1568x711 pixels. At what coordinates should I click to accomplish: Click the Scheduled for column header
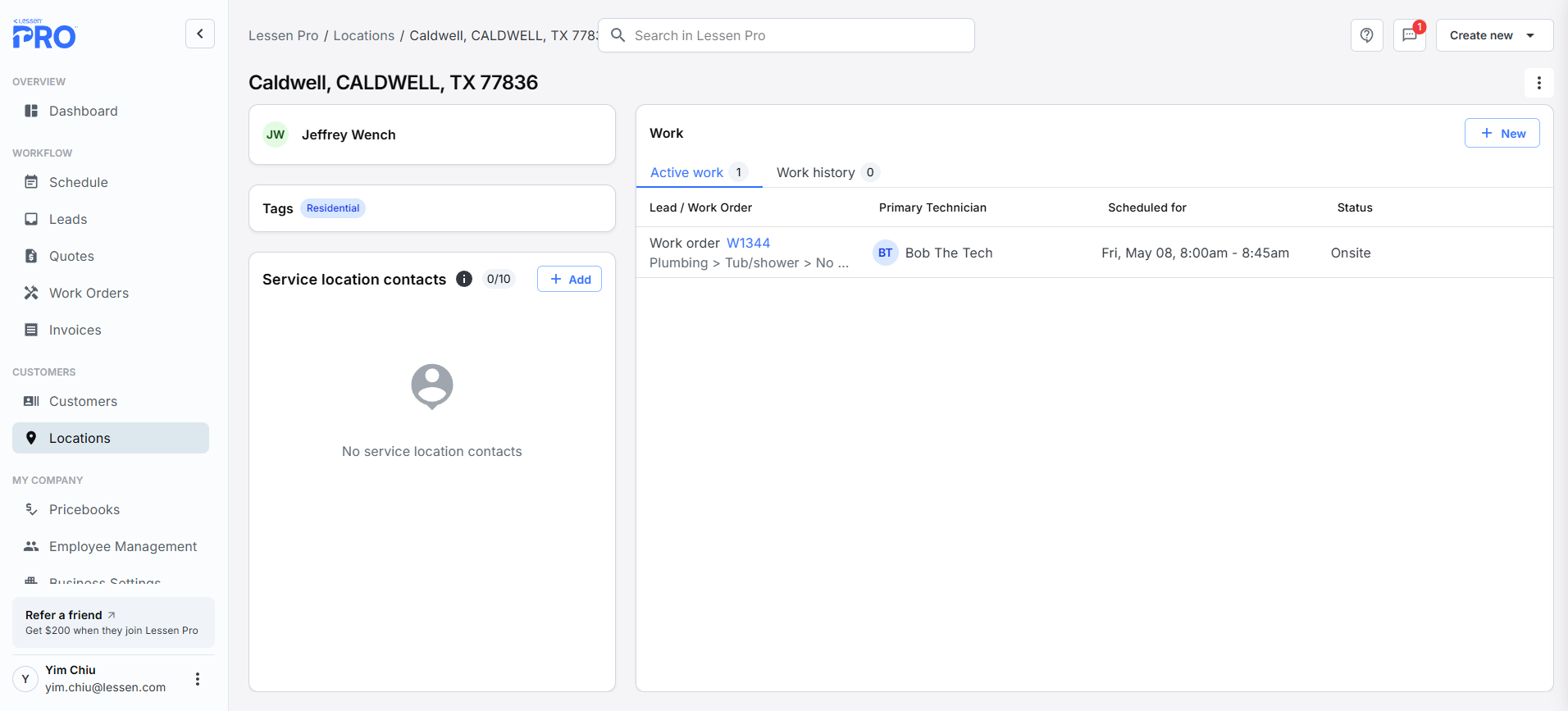1147,207
